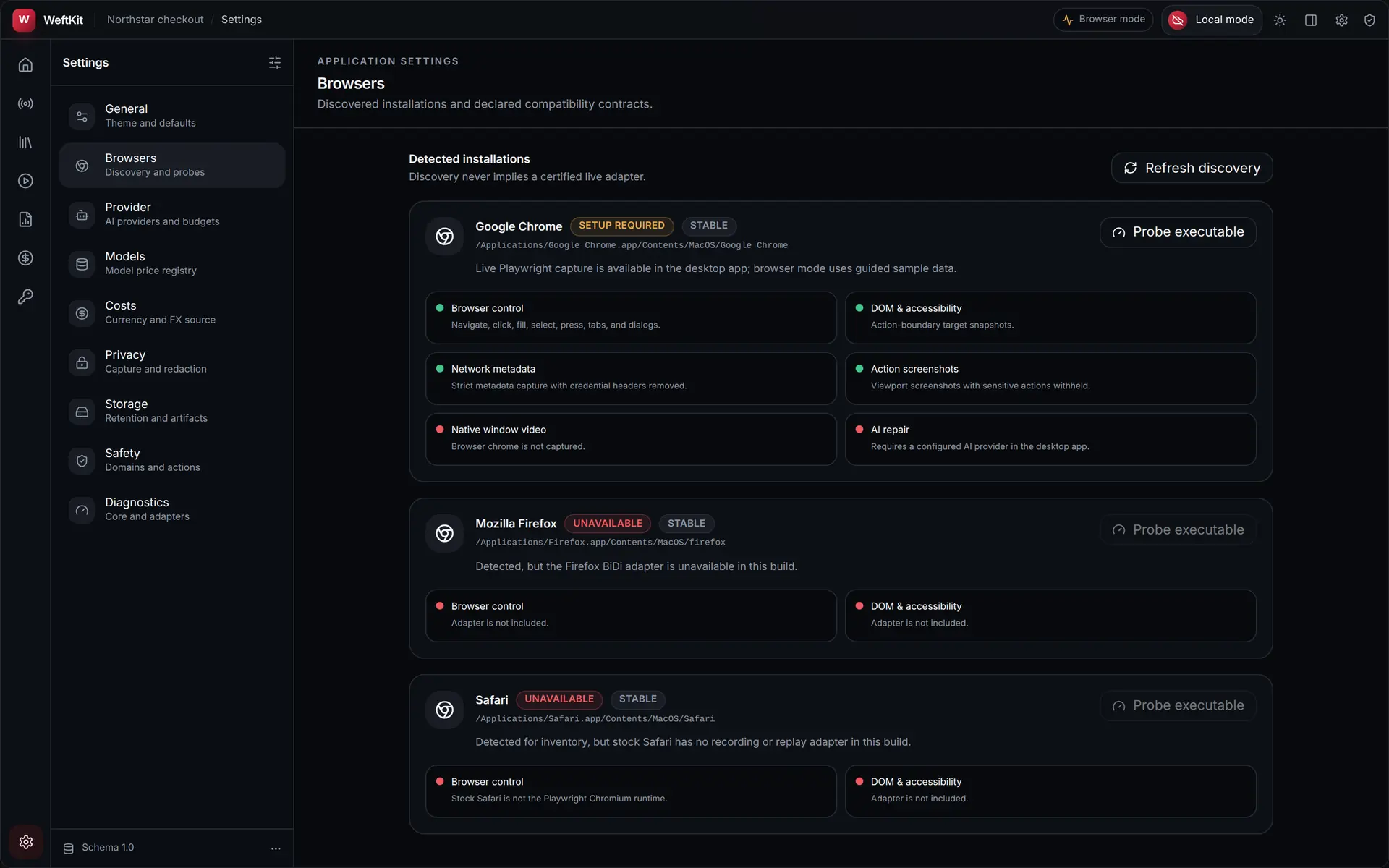Click Safari STABLE badge
Viewport: 1389px width, 868px height.
[x=638, y=699]
